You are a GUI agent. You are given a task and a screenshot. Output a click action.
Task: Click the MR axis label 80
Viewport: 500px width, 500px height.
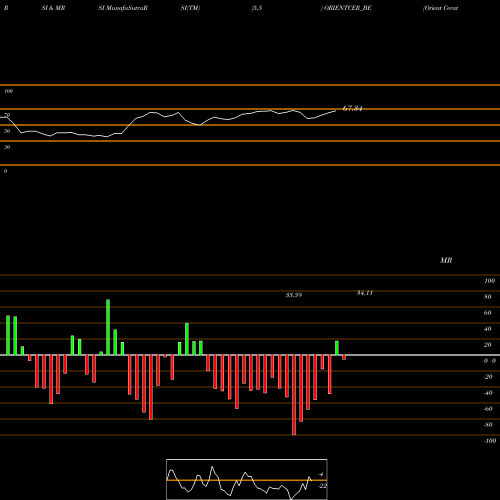[488, 297]
